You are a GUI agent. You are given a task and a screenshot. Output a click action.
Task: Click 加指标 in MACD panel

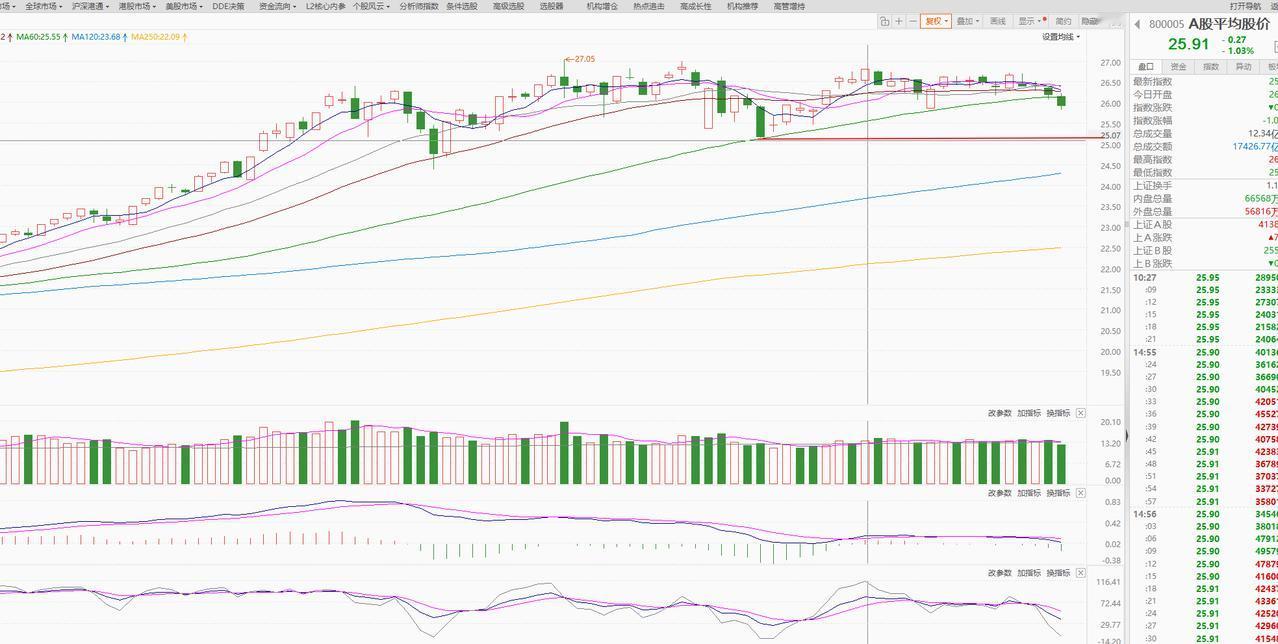[x=1029, y=493]
